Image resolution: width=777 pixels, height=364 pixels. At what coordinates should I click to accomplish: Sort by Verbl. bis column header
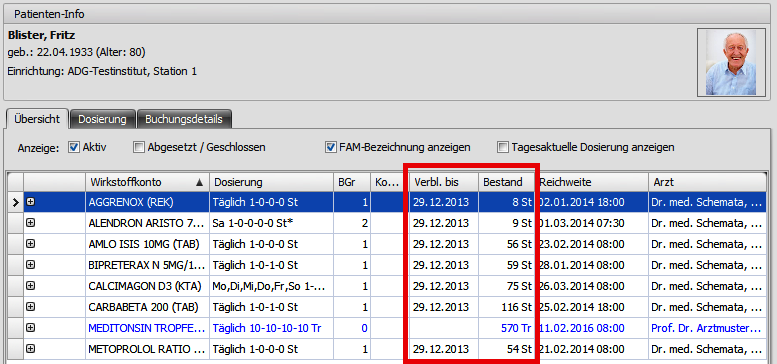pos(444,182)
